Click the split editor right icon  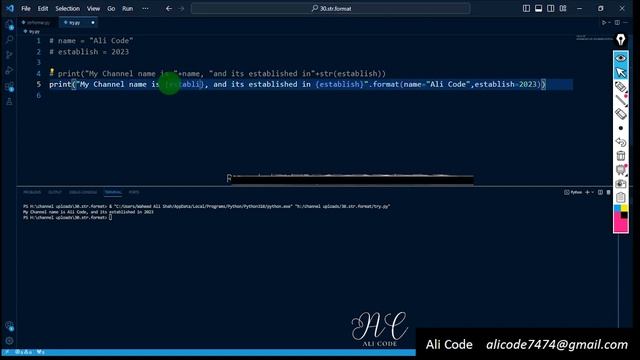pos(617,23)
